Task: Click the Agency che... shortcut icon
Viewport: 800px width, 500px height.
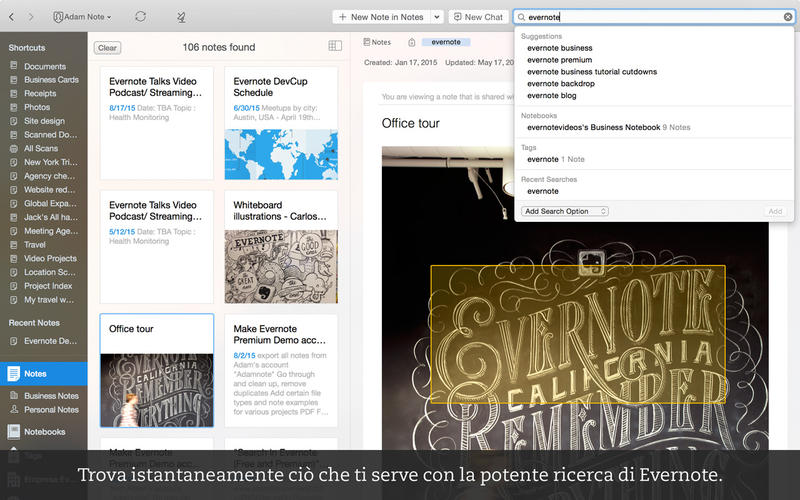Action: (x=14, y=176)
